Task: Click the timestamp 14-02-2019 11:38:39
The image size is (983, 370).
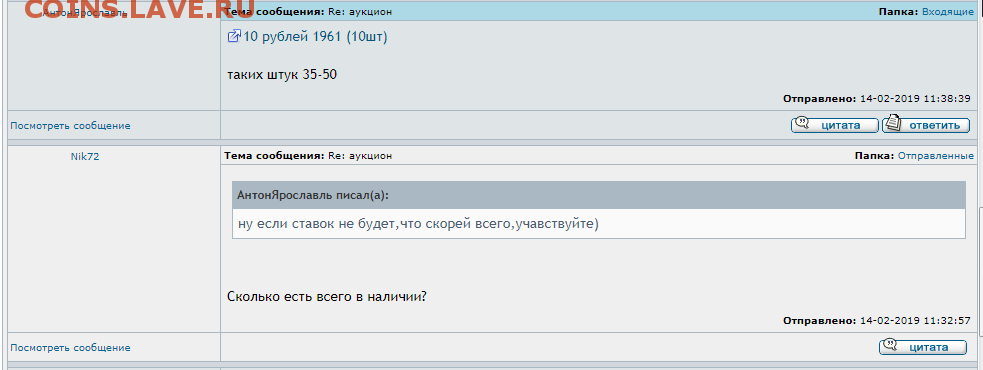Action: pyautogui.click(x=915, y=98)
